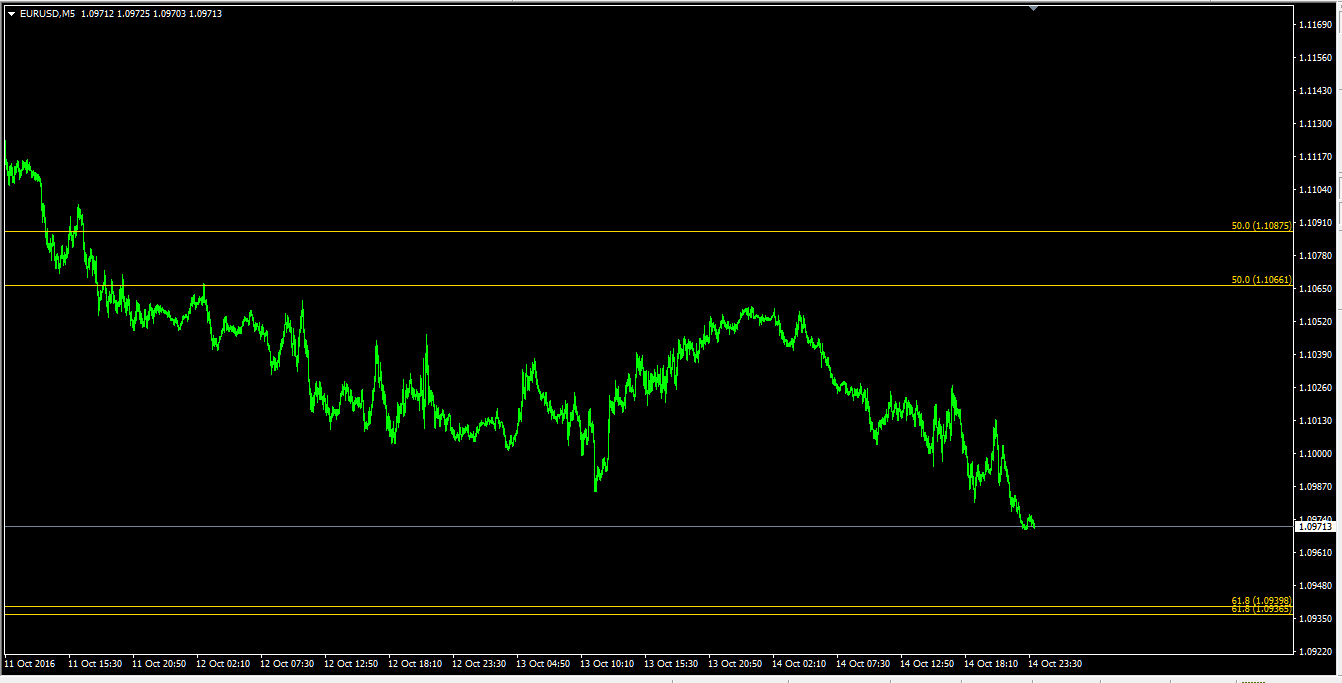Click the 1.10650 price scale label
1342x683 pixels.
tap(1314, 288)
